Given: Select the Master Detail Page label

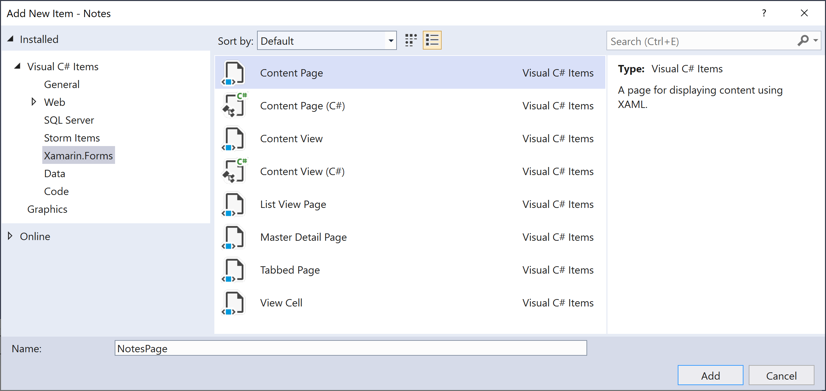Looking at the screenshot, I should (303, 237).
